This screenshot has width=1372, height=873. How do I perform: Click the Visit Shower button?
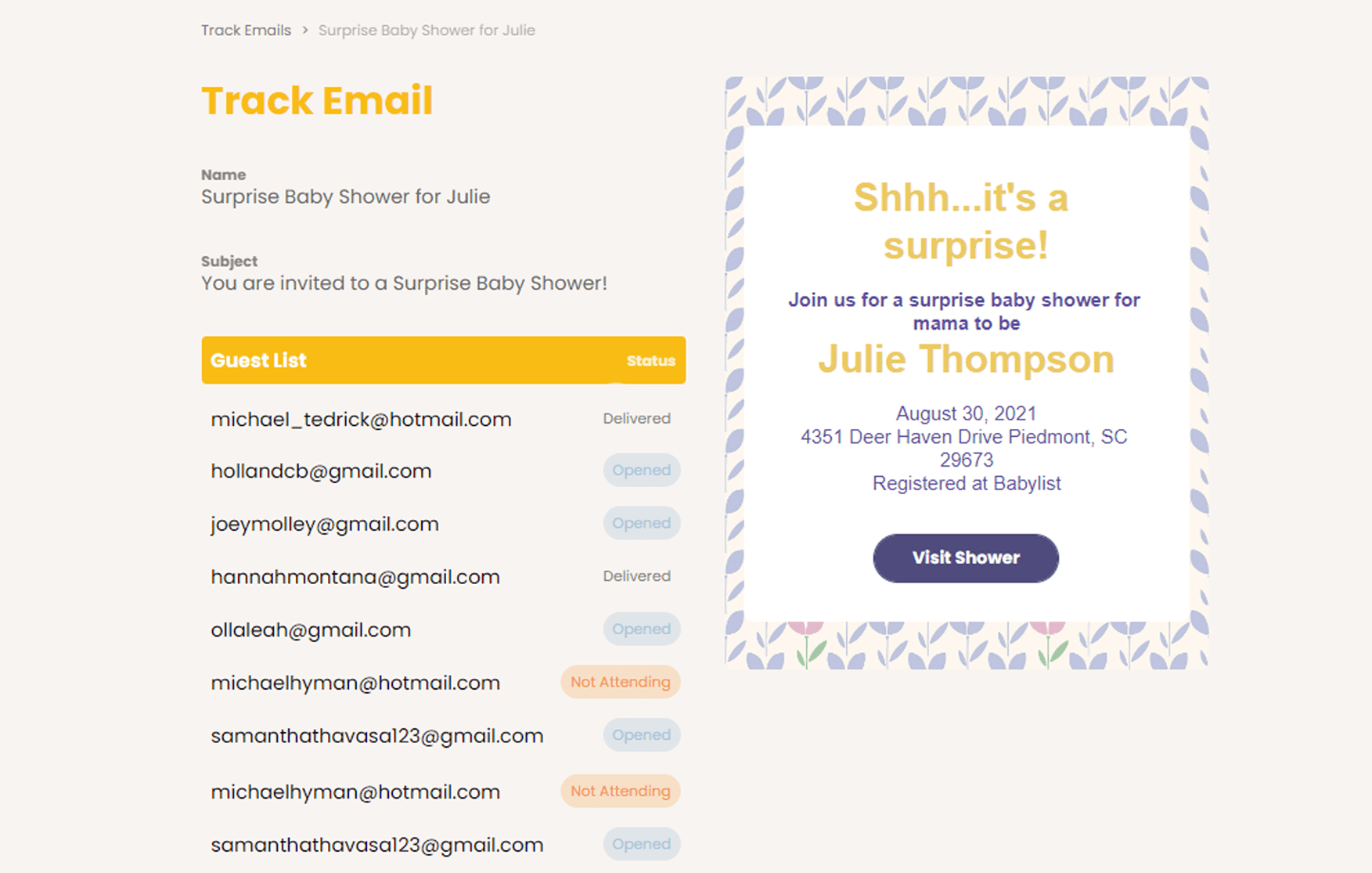coord(965,557)
